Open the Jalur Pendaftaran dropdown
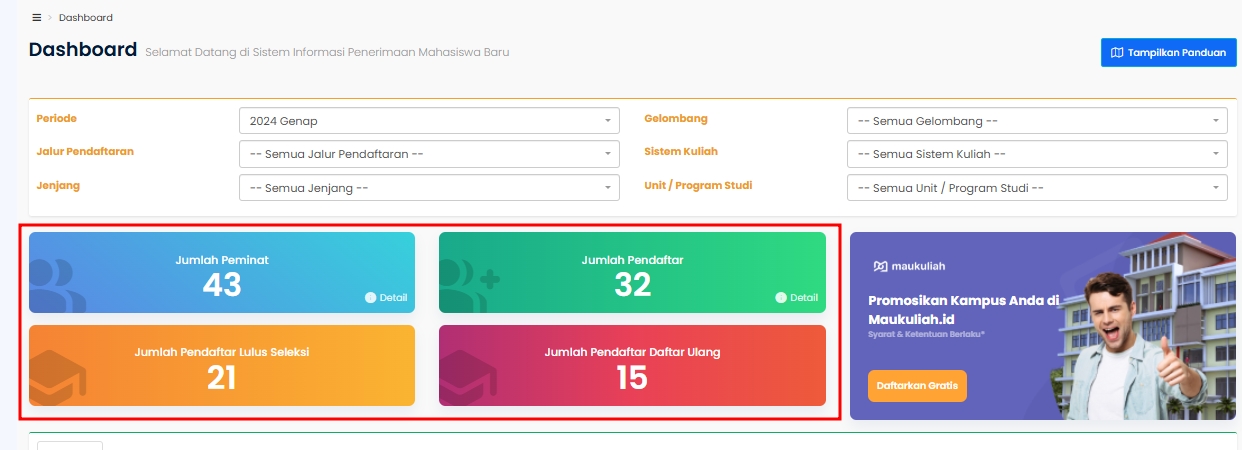1242x450 pixels. click(x=429, y=154)
